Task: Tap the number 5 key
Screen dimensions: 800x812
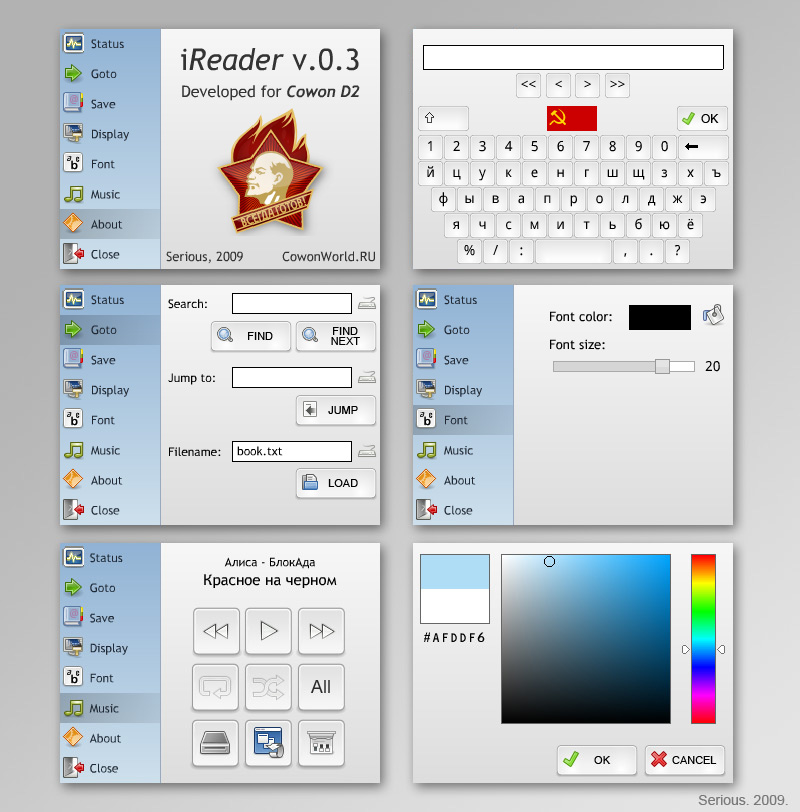Action: (534, 147)
